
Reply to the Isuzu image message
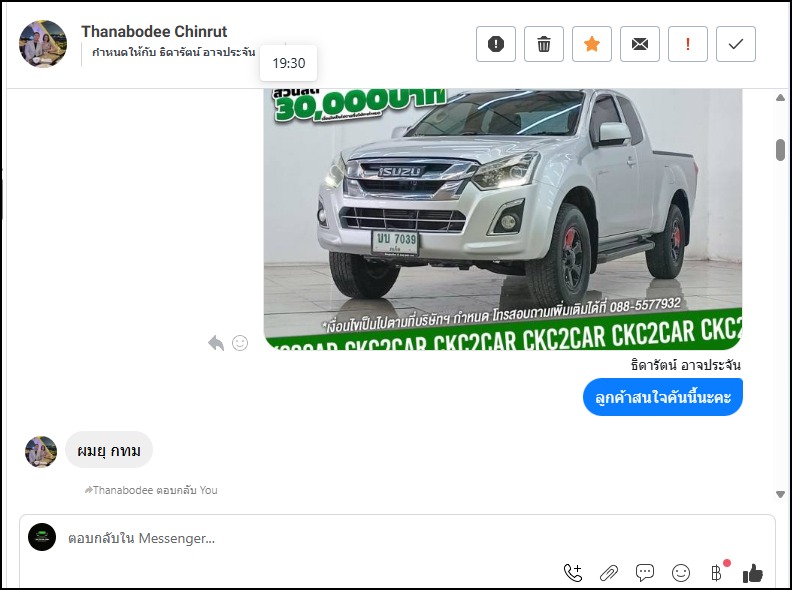click(216, 343)
